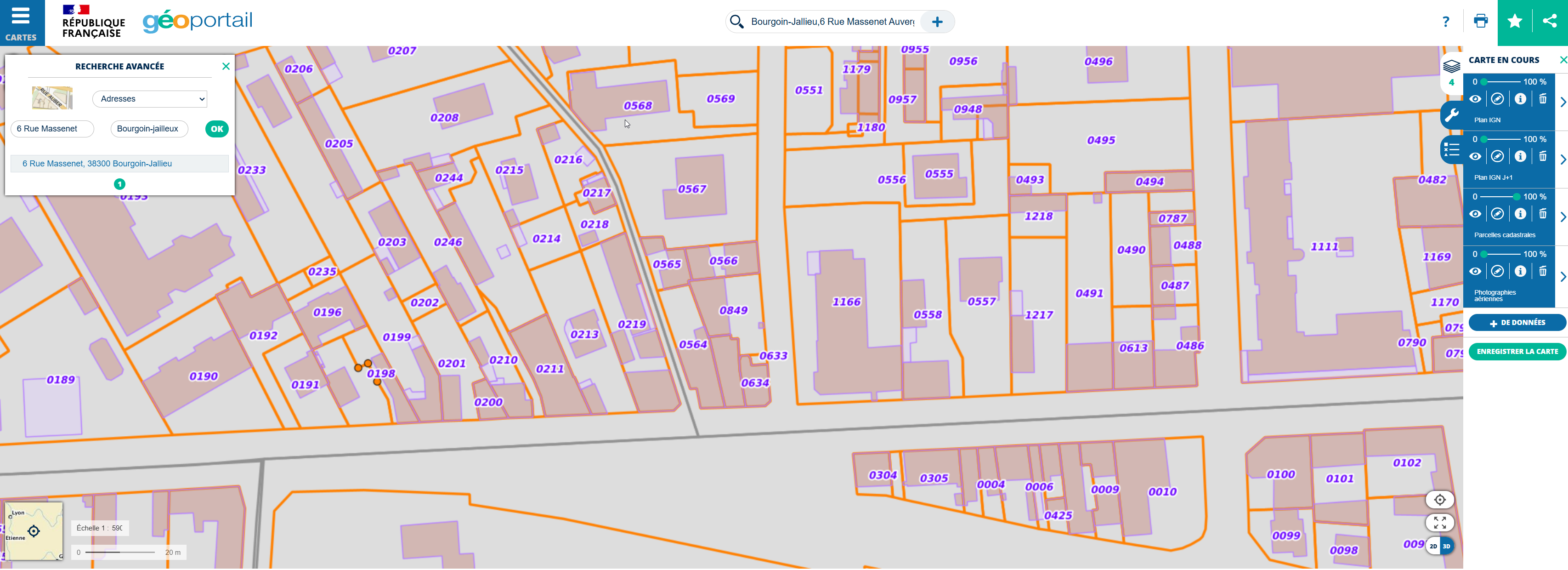Open the Adresses search type dropdown
The image size is (1568, 570).
pyautogui.click(x=150, y=99)
